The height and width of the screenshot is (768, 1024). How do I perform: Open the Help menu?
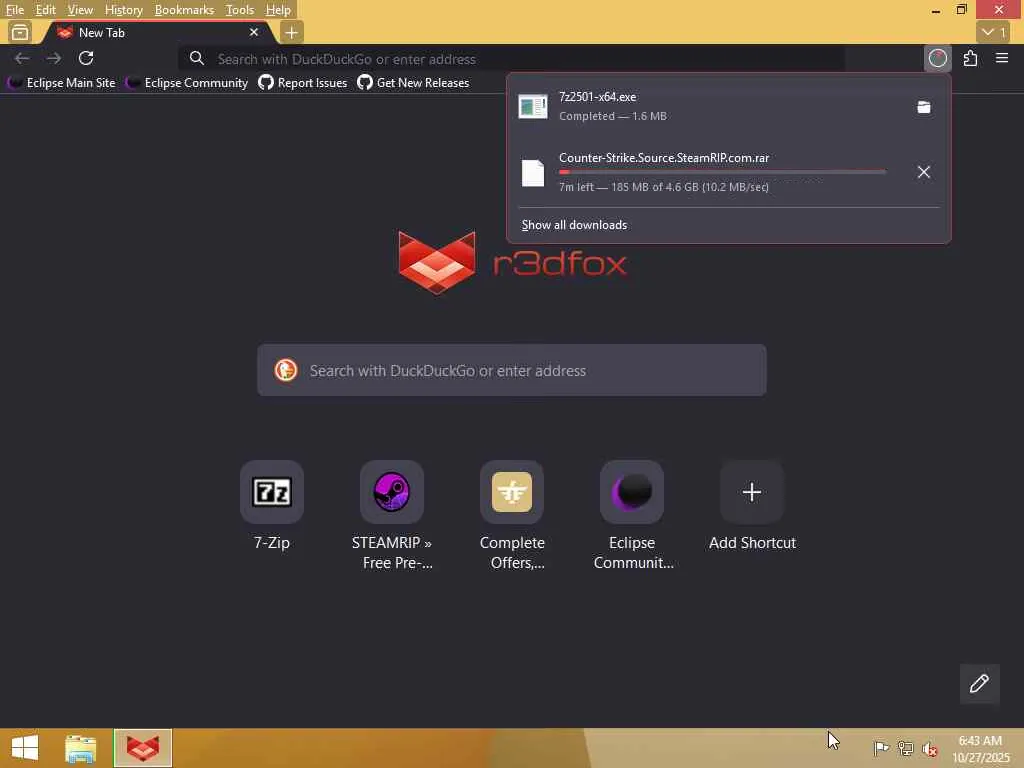click(278, 10)
